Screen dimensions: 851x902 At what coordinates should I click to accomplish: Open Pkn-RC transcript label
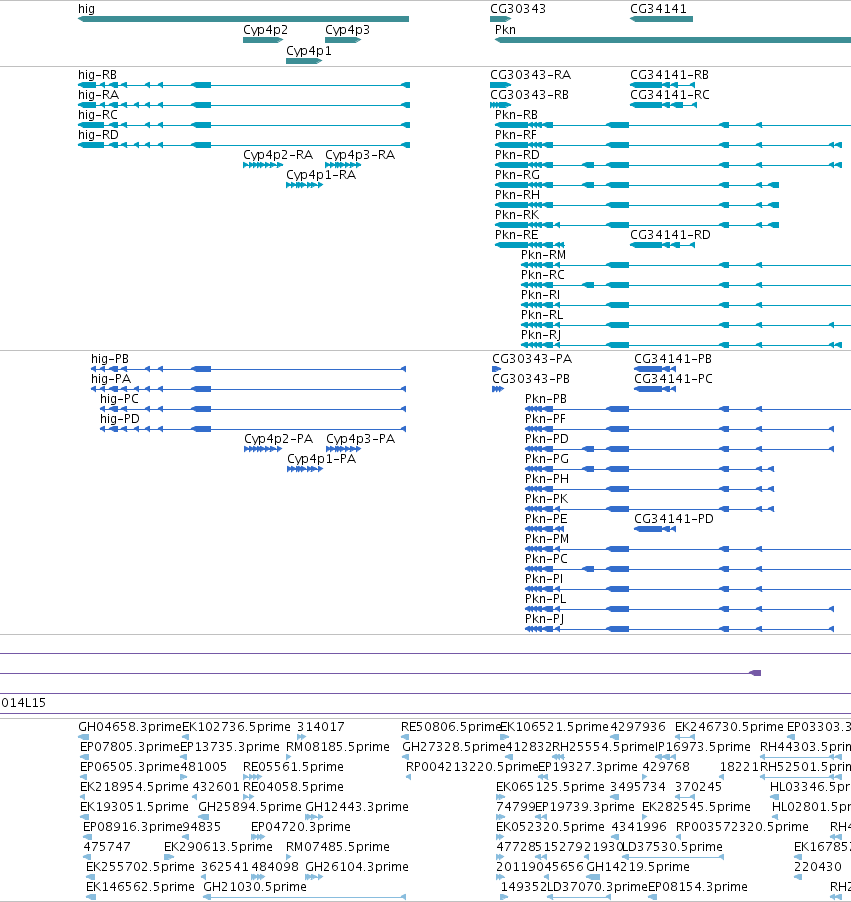pyautogui.click(x=543, y=275)
